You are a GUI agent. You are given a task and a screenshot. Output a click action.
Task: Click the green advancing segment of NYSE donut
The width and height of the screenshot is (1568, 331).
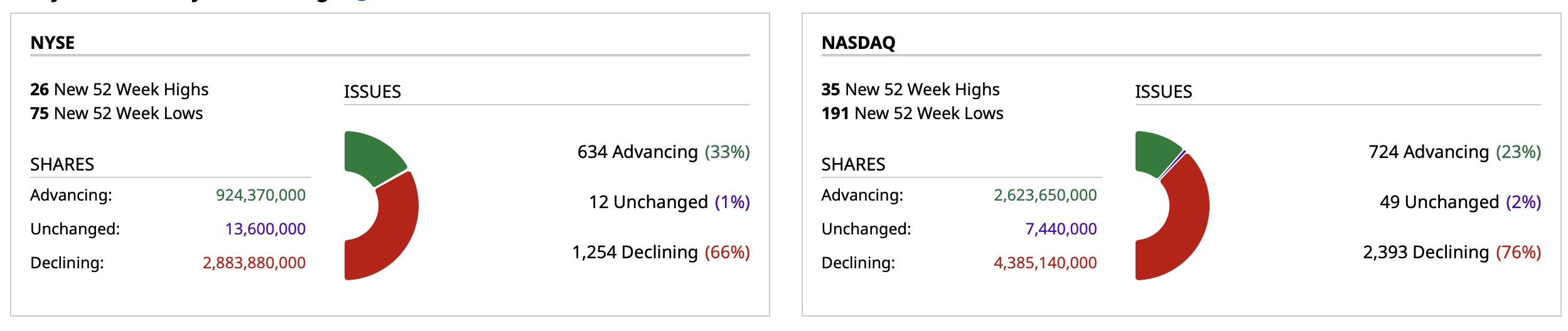pos(372,155)
